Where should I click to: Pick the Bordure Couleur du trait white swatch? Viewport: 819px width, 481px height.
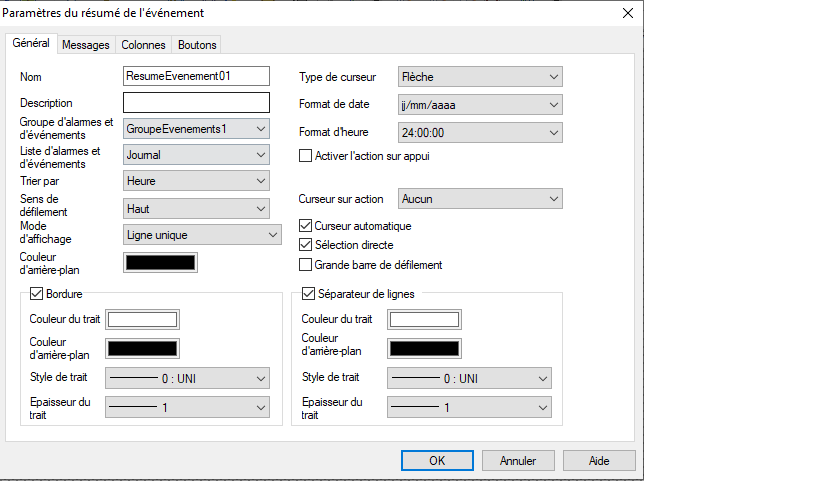(x=142, y=320)
